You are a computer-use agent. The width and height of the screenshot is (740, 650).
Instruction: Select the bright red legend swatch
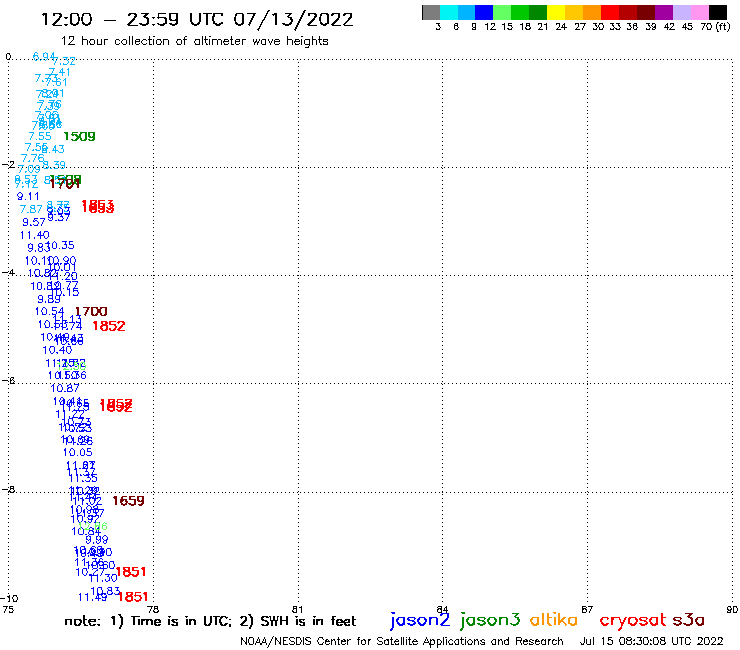coord(610,12)
